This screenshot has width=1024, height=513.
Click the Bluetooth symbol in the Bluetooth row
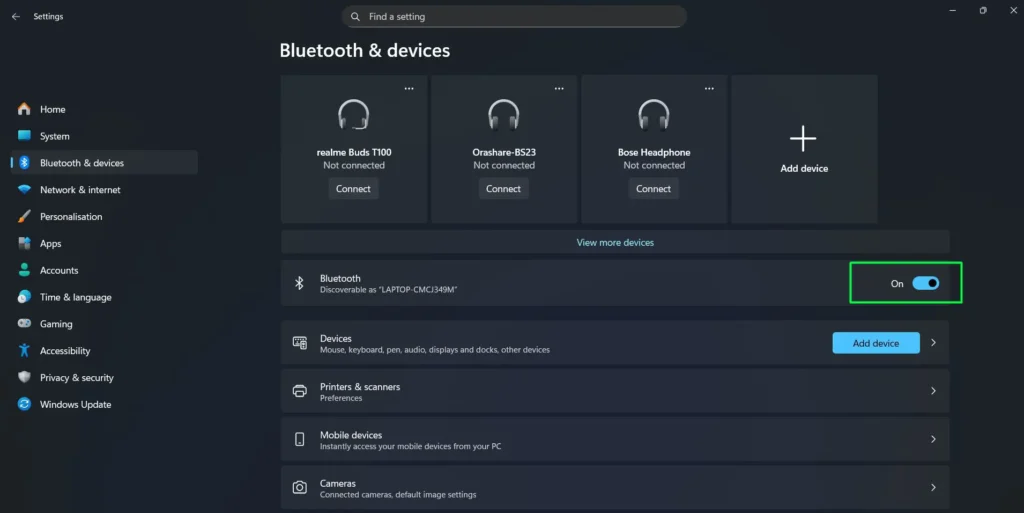coord(299,283)
